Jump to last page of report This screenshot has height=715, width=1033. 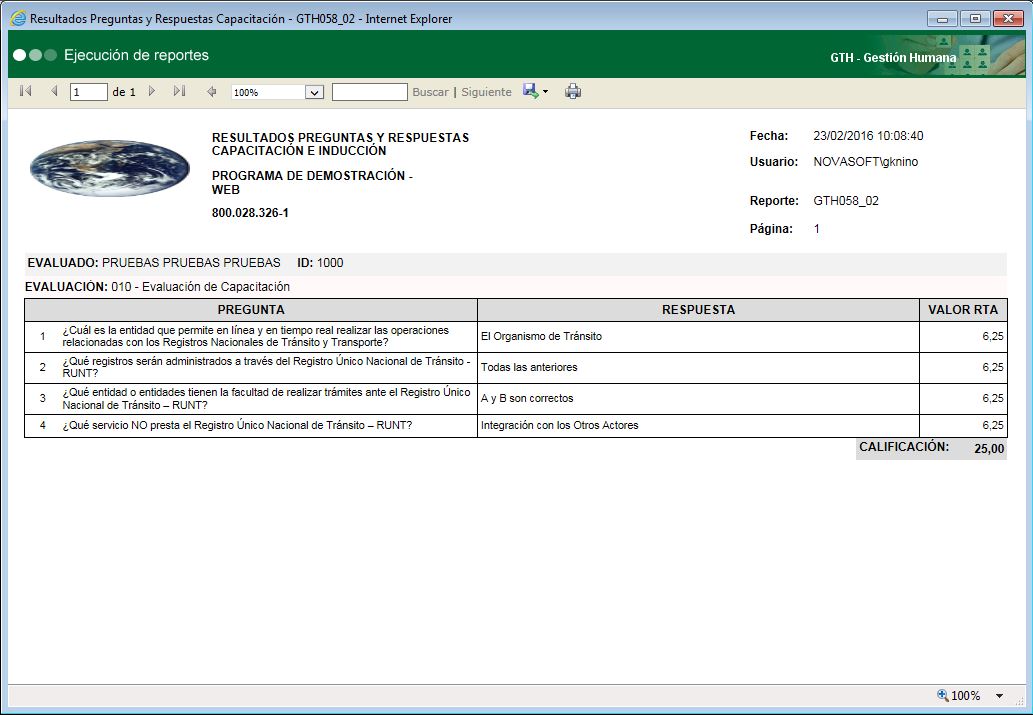179,91
